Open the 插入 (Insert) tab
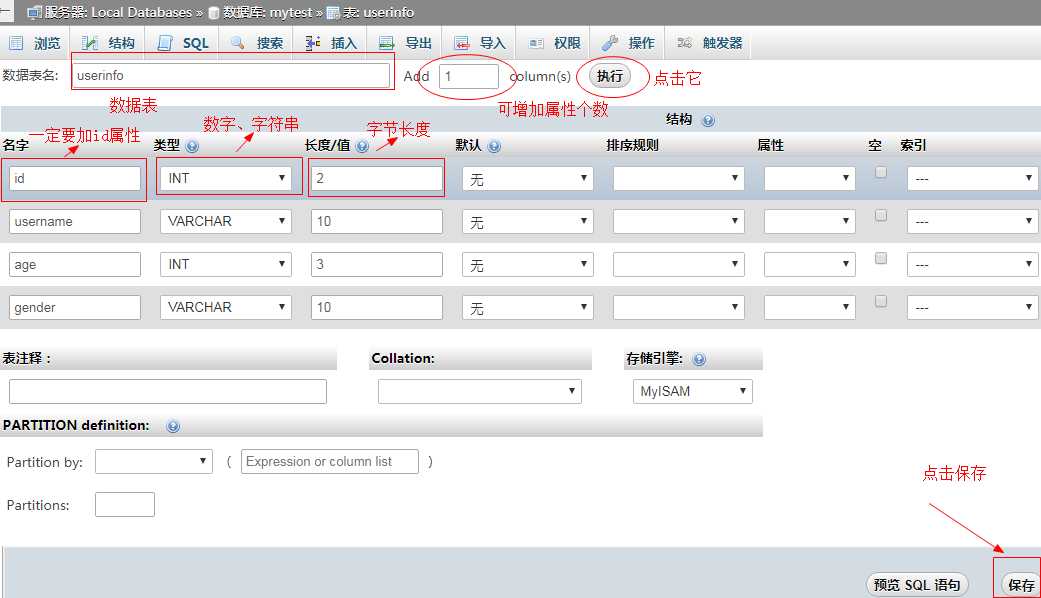1041x598 pixels. [x=331, y=43]
